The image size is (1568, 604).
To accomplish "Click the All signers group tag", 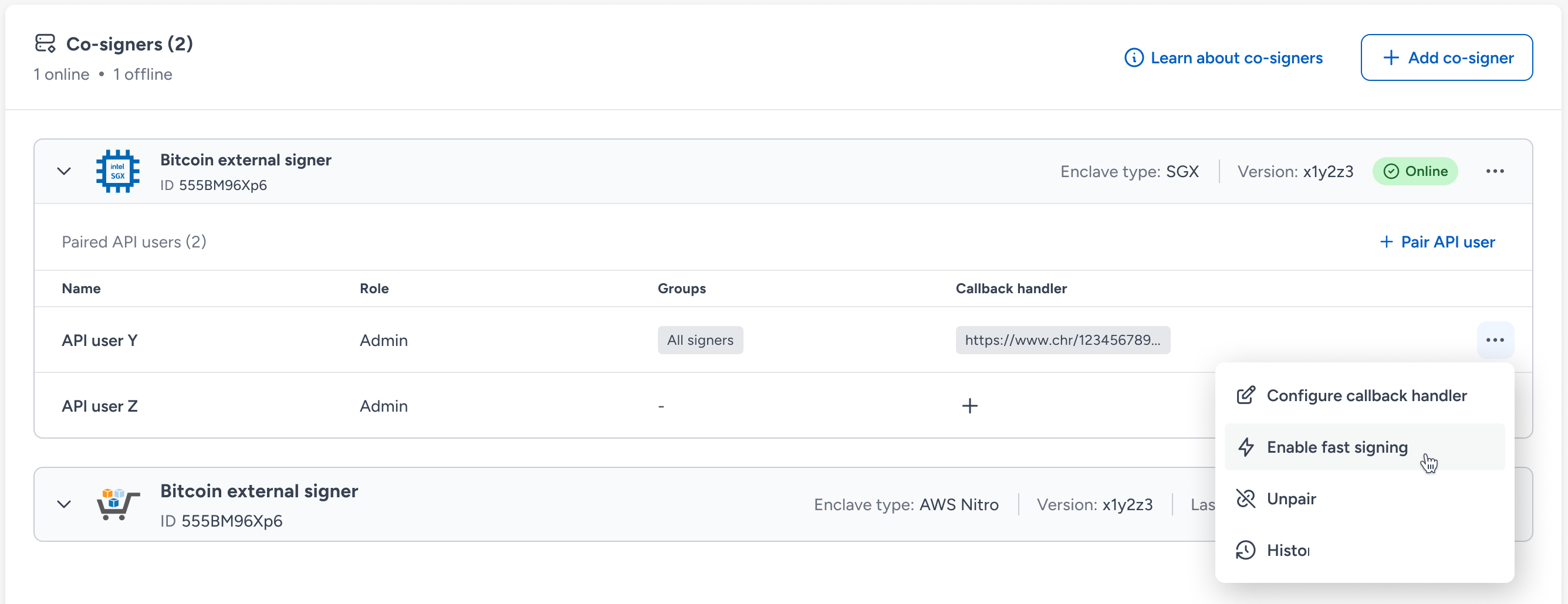I will pos(700,340).
